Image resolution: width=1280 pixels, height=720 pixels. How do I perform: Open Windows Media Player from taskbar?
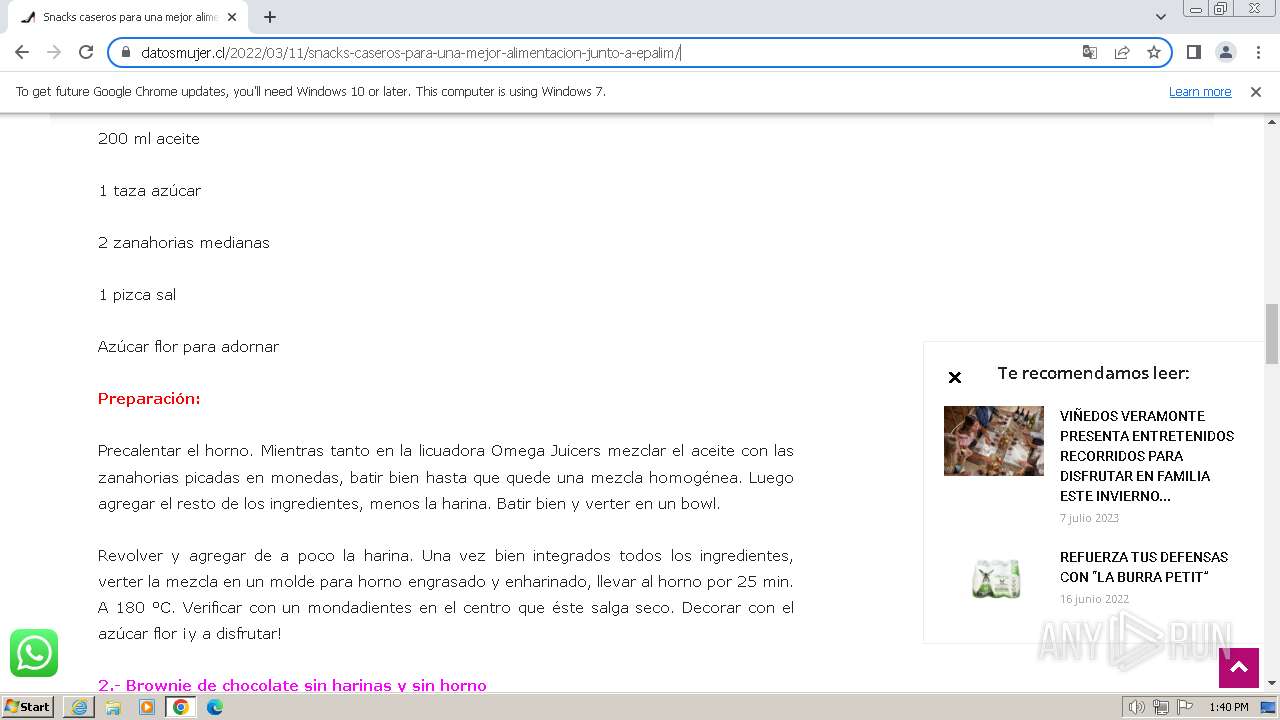pos(147,707)
